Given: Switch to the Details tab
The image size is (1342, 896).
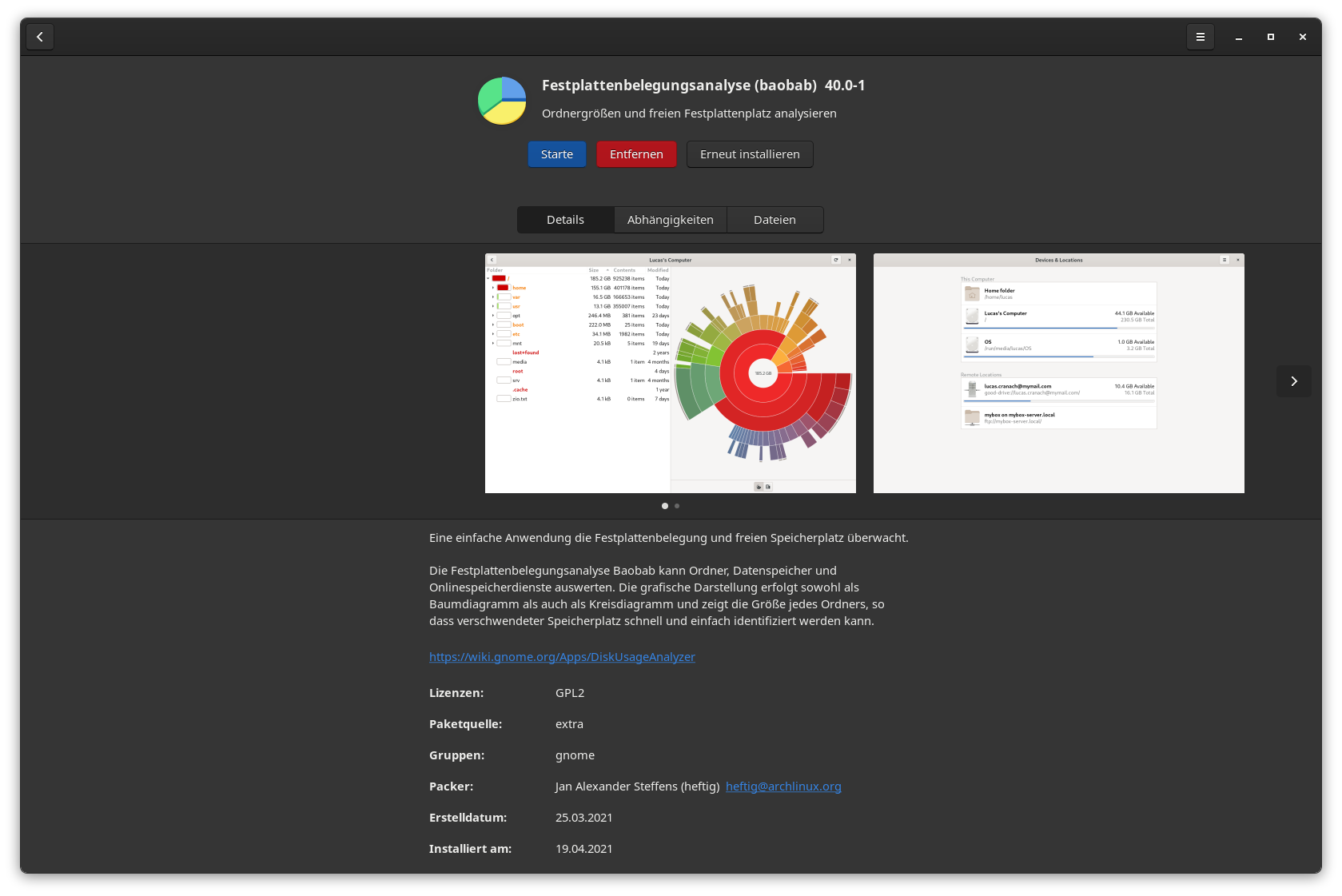Looking at the screenshot, I should pyautogui.click(x=565, y=220).
